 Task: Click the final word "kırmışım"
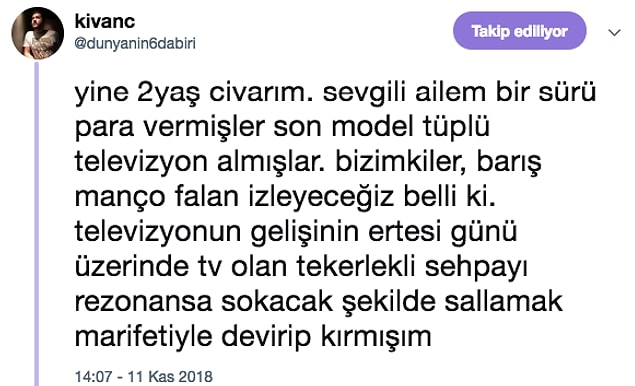pyautogui.click(x=376, y=337)
